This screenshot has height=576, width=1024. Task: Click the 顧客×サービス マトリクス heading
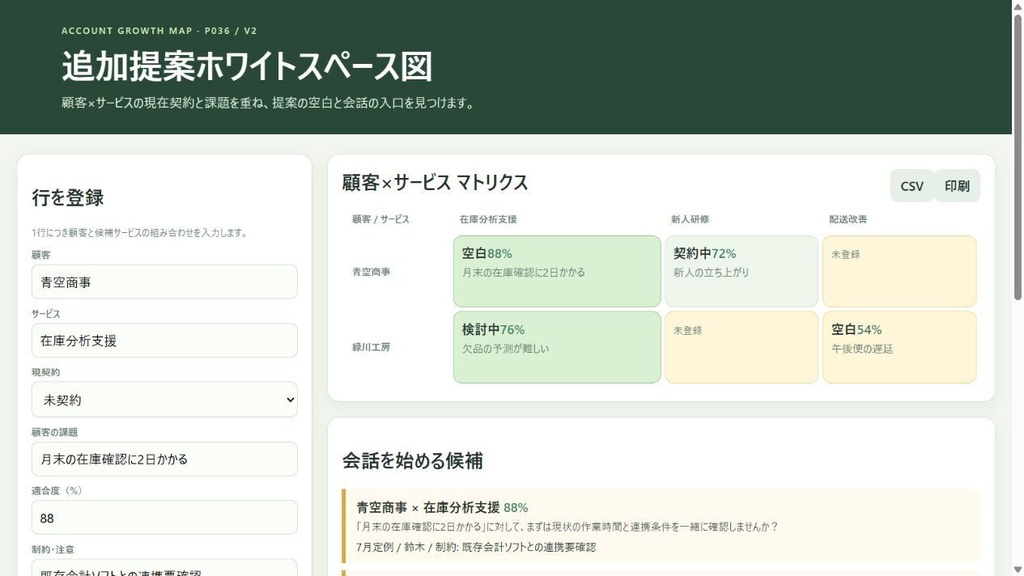[435, 183]
